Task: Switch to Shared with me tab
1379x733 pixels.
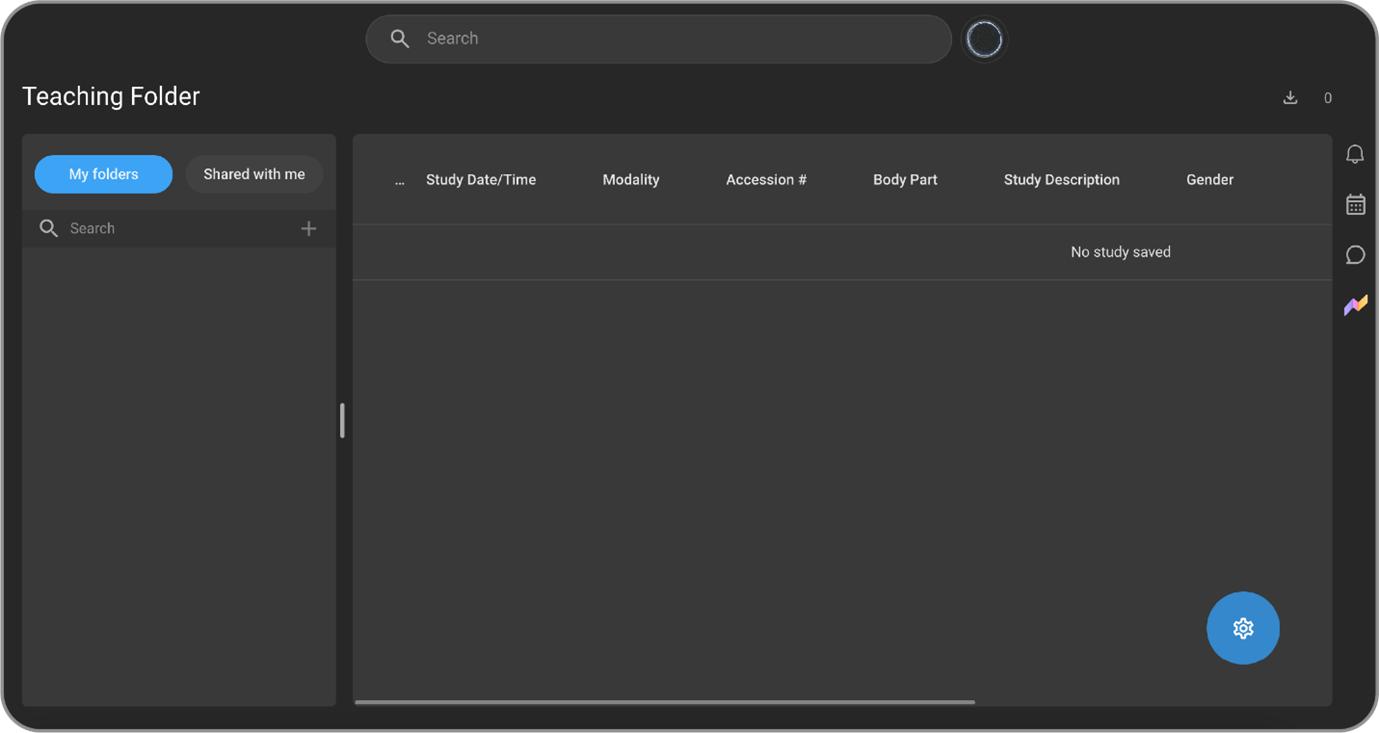Action: click(254, 174)
